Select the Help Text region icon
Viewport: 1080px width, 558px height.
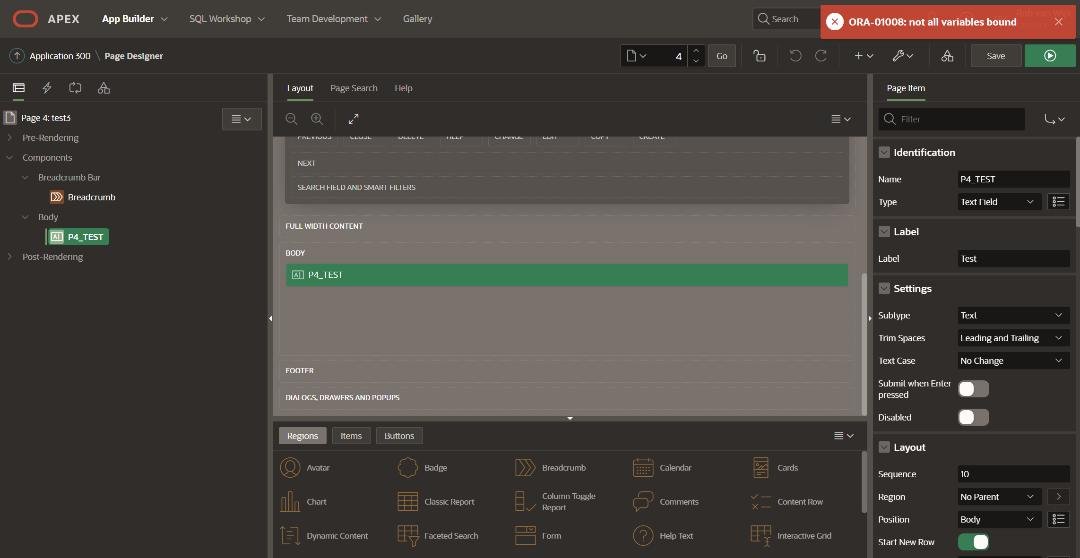coord(643,535)
